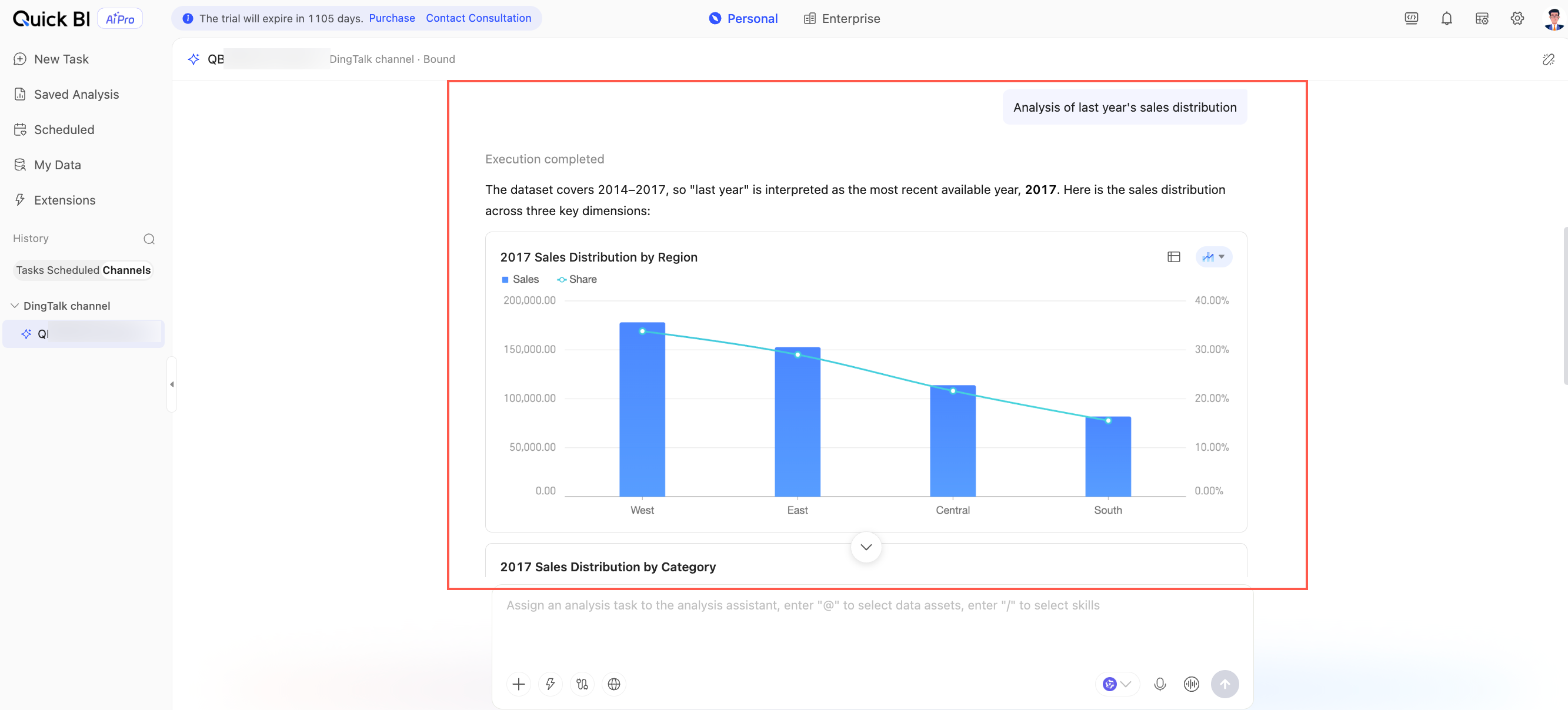This screenshot has width=1568, height=710.
Task: Open the table configuration icon in header
Action: [x=1482, y=18]
